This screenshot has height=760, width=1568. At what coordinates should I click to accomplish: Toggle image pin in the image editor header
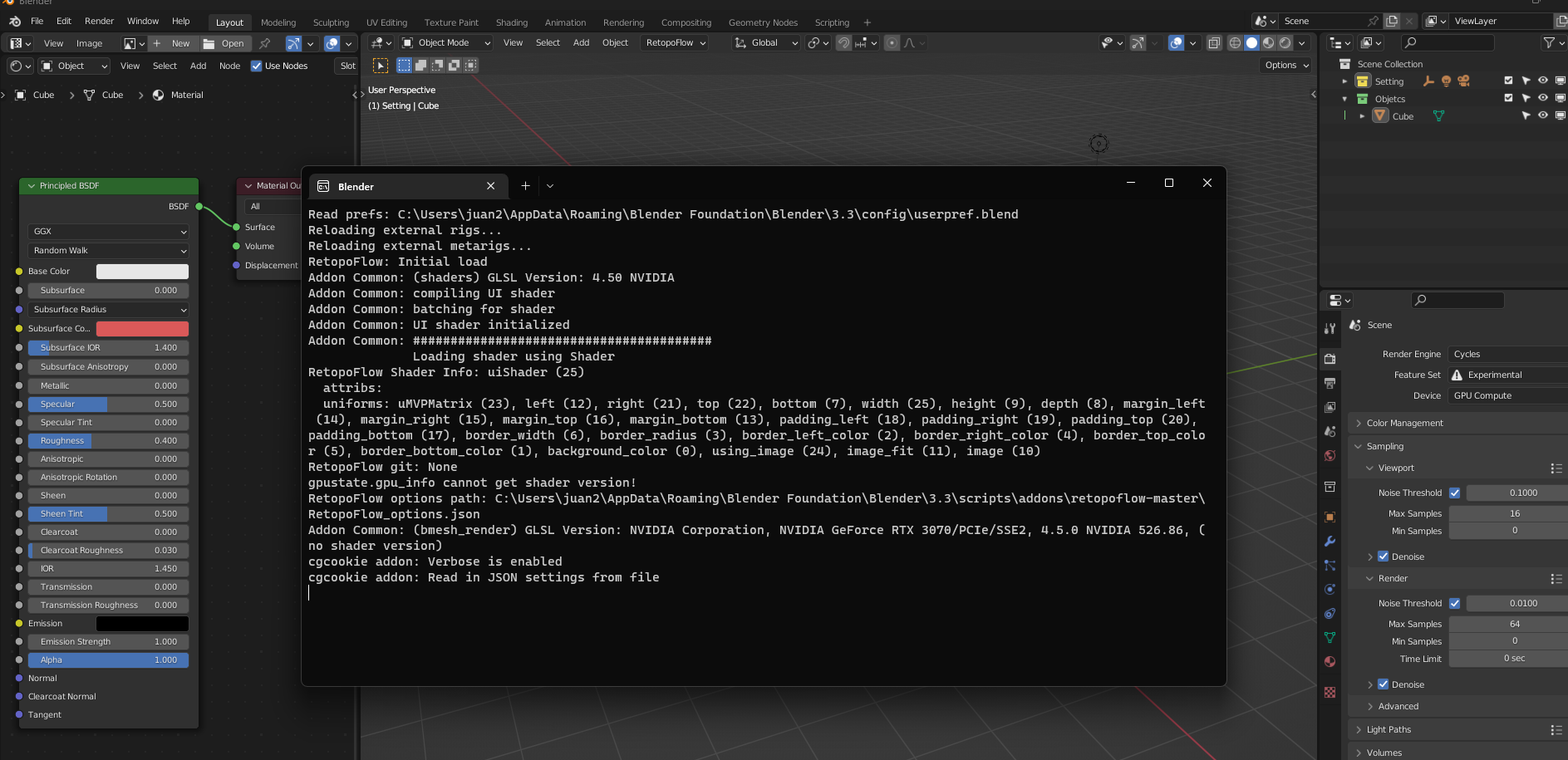[265, 43]
